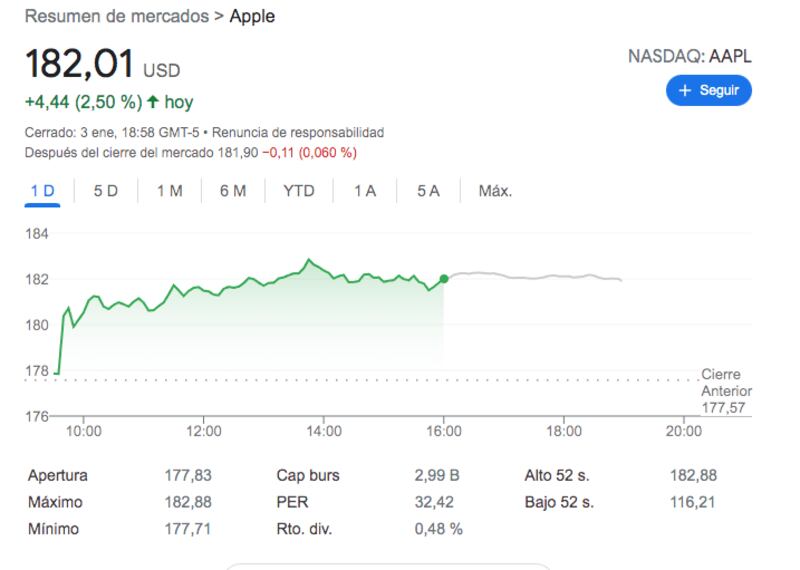Click the Seguir follow button

tap(709, 90)
